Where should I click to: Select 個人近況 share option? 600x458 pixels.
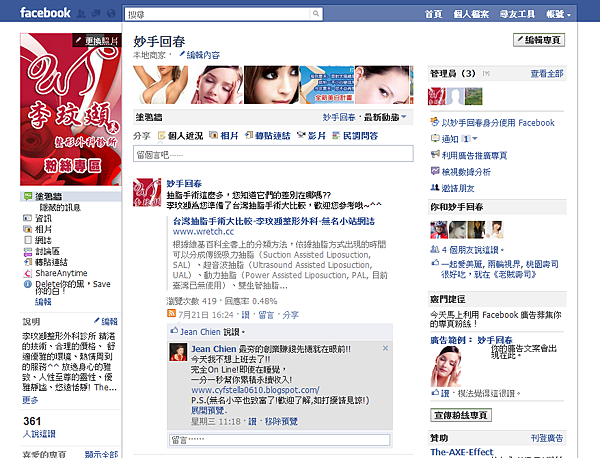[180, 136]
